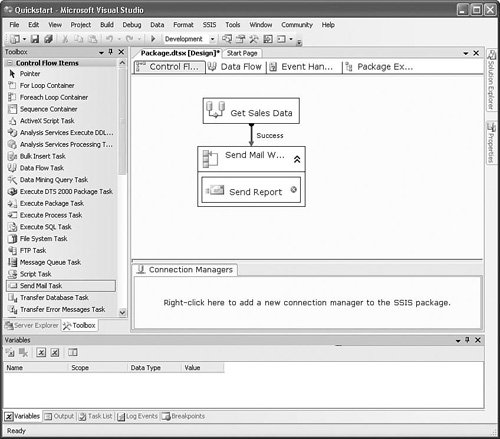500x439 pixels.
Task: Collapse the Control Flow Items group
Action: pos(10,63)
